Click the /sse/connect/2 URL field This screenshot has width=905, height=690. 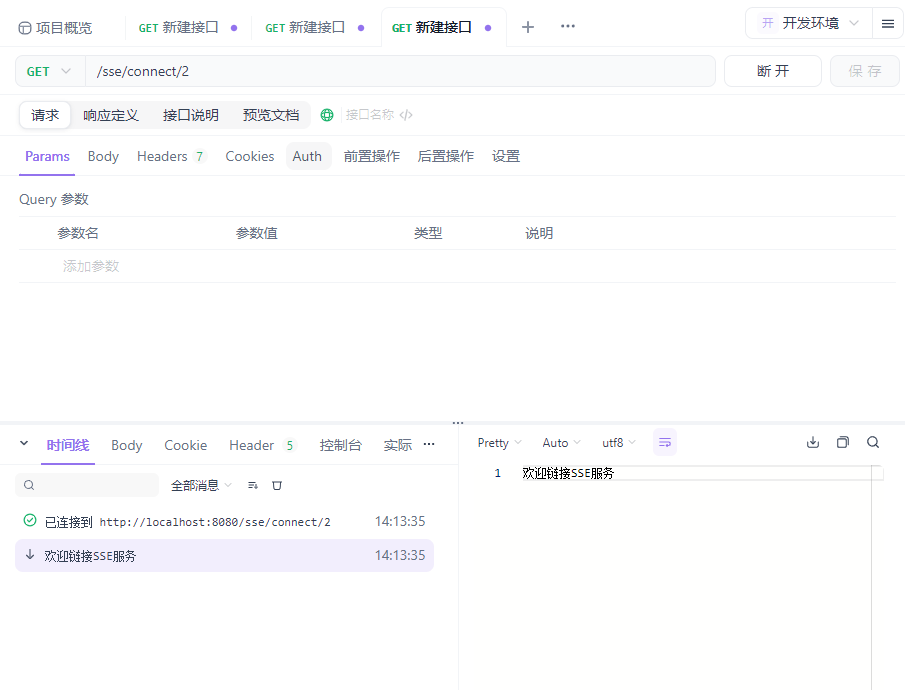click(400, 72)
